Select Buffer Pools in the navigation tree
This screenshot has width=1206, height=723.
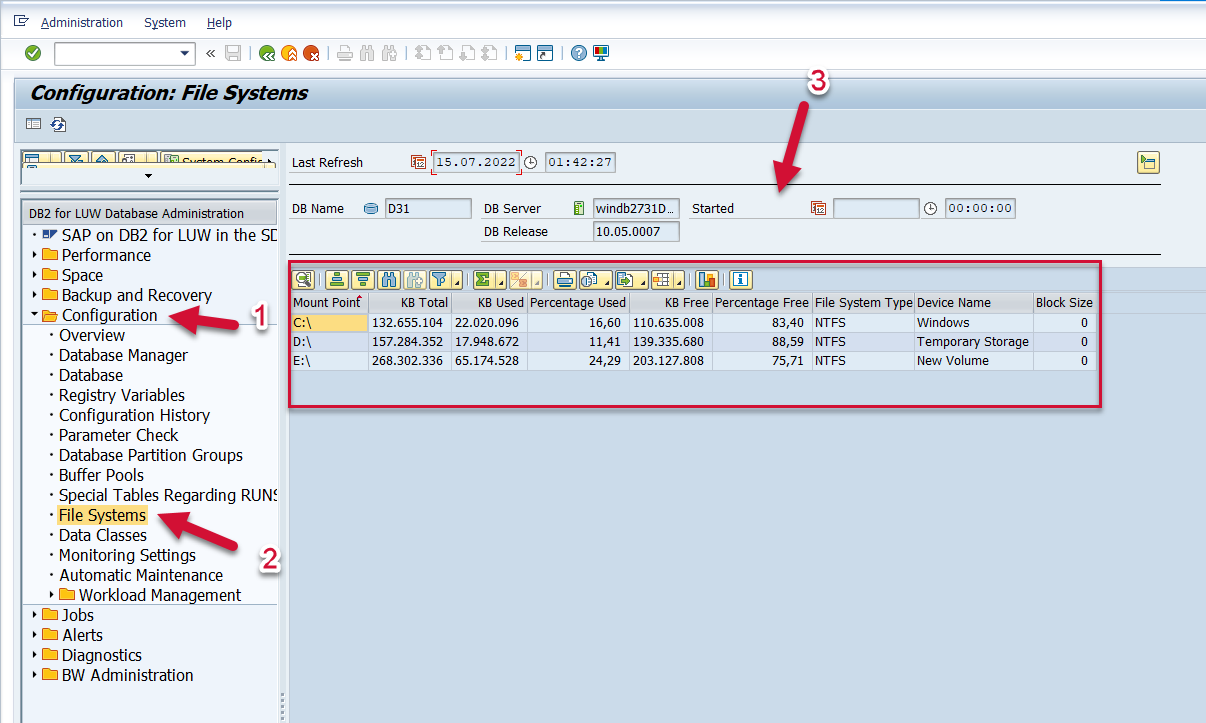[101, 475]
